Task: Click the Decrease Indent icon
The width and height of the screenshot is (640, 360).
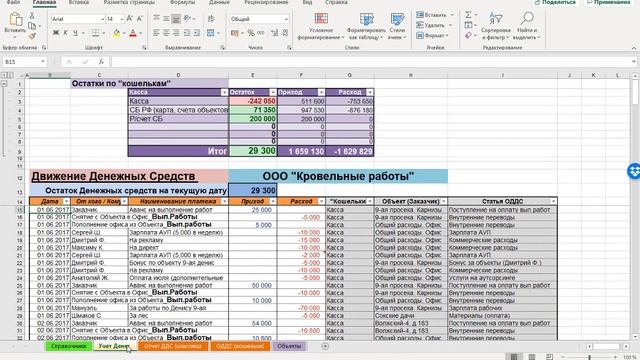Action: click(x=187, y=33)
